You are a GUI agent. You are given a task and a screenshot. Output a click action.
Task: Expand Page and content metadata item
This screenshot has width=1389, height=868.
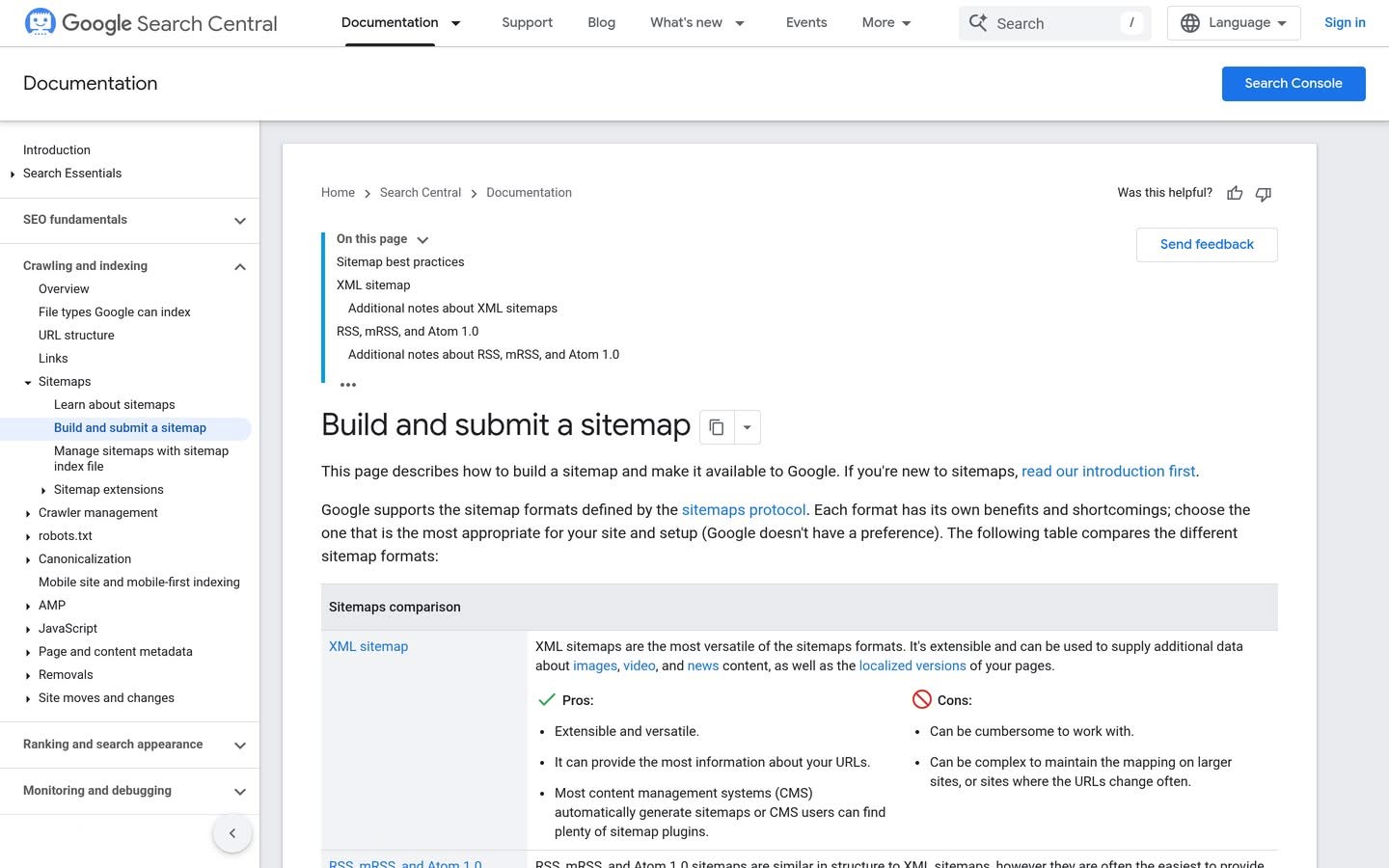click(28, 653)
